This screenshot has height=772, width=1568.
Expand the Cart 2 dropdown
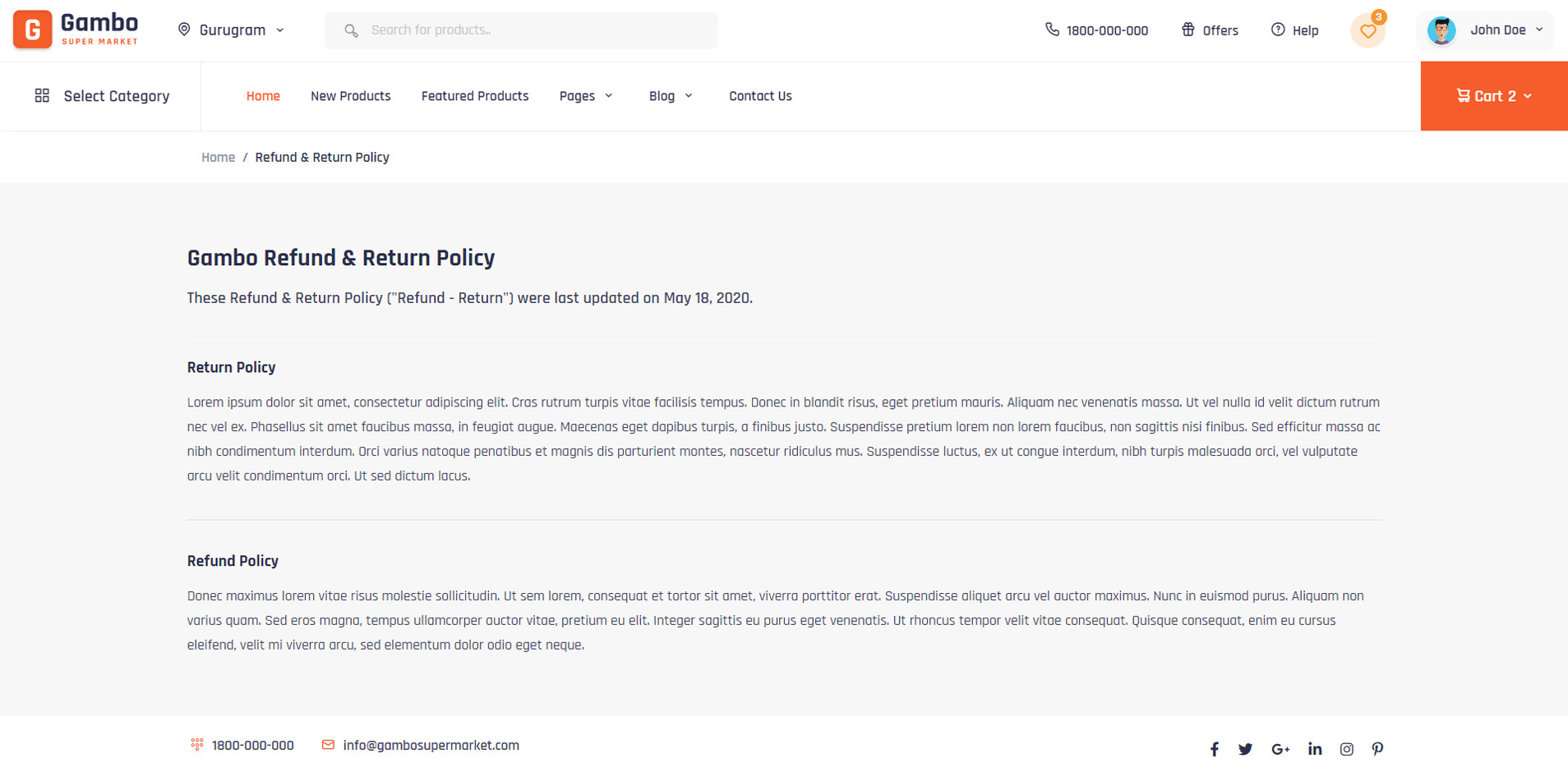pos(1493,96)
